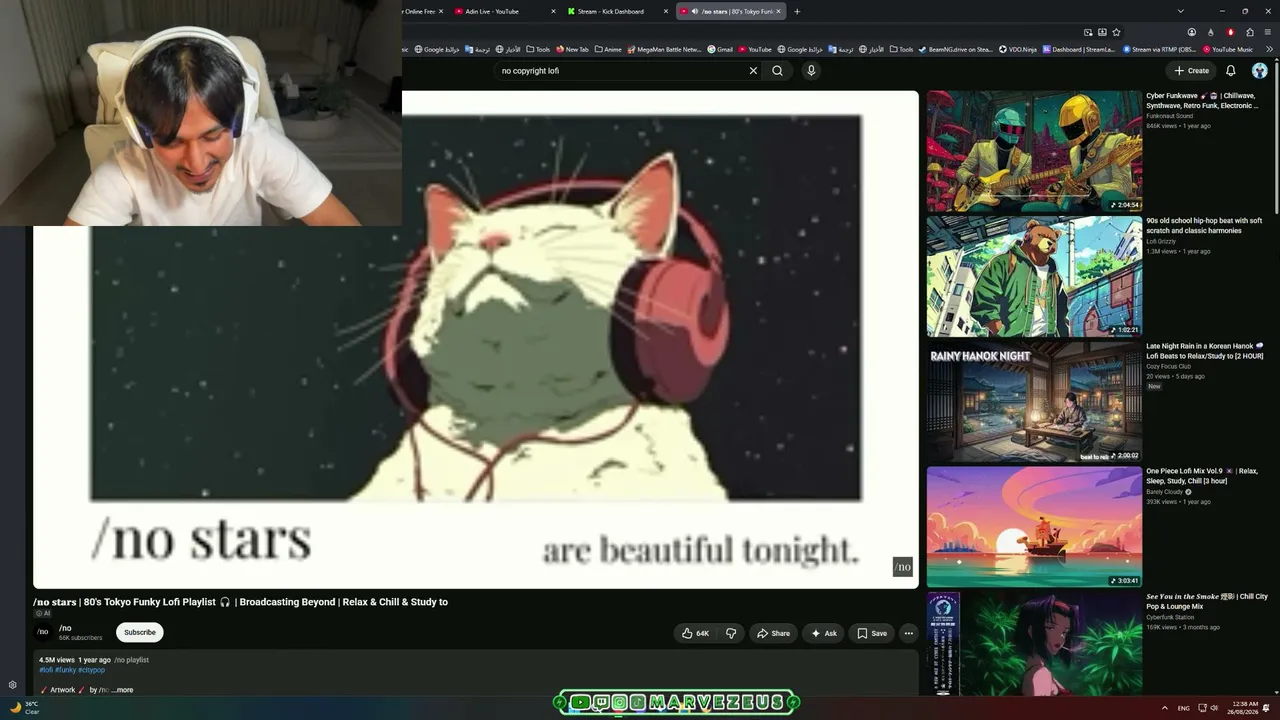Click the YouTube search magnifier button

(x=777, y=71)
